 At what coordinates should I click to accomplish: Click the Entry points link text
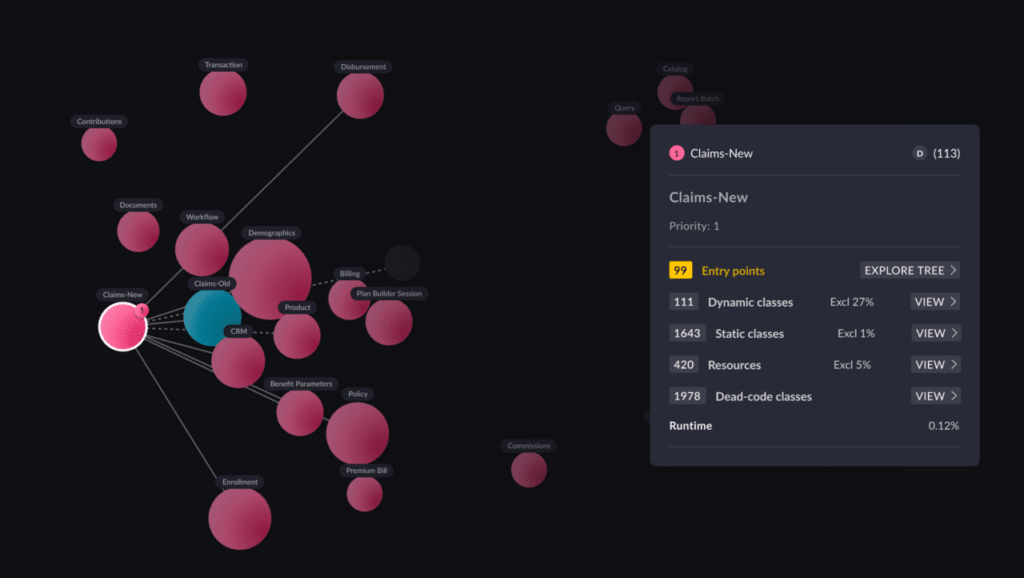(733, 270)
